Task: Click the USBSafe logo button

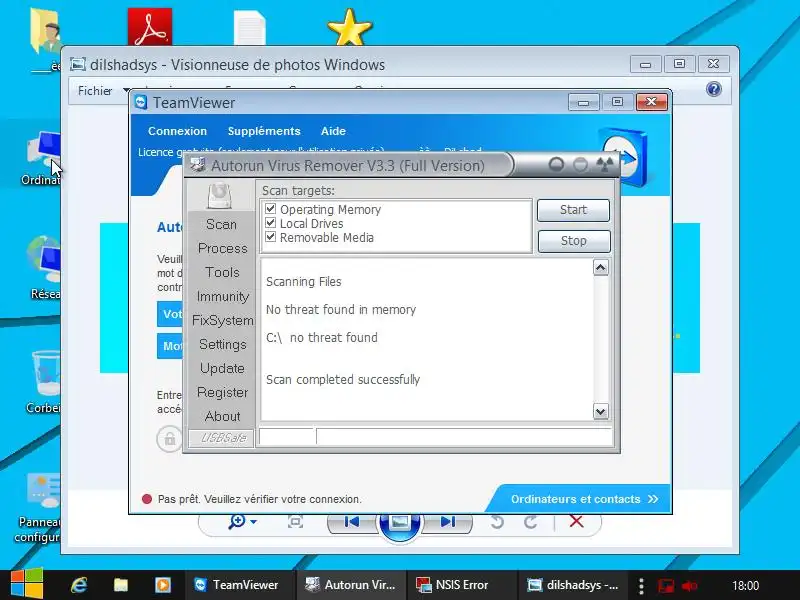Action: click(221, 438)
